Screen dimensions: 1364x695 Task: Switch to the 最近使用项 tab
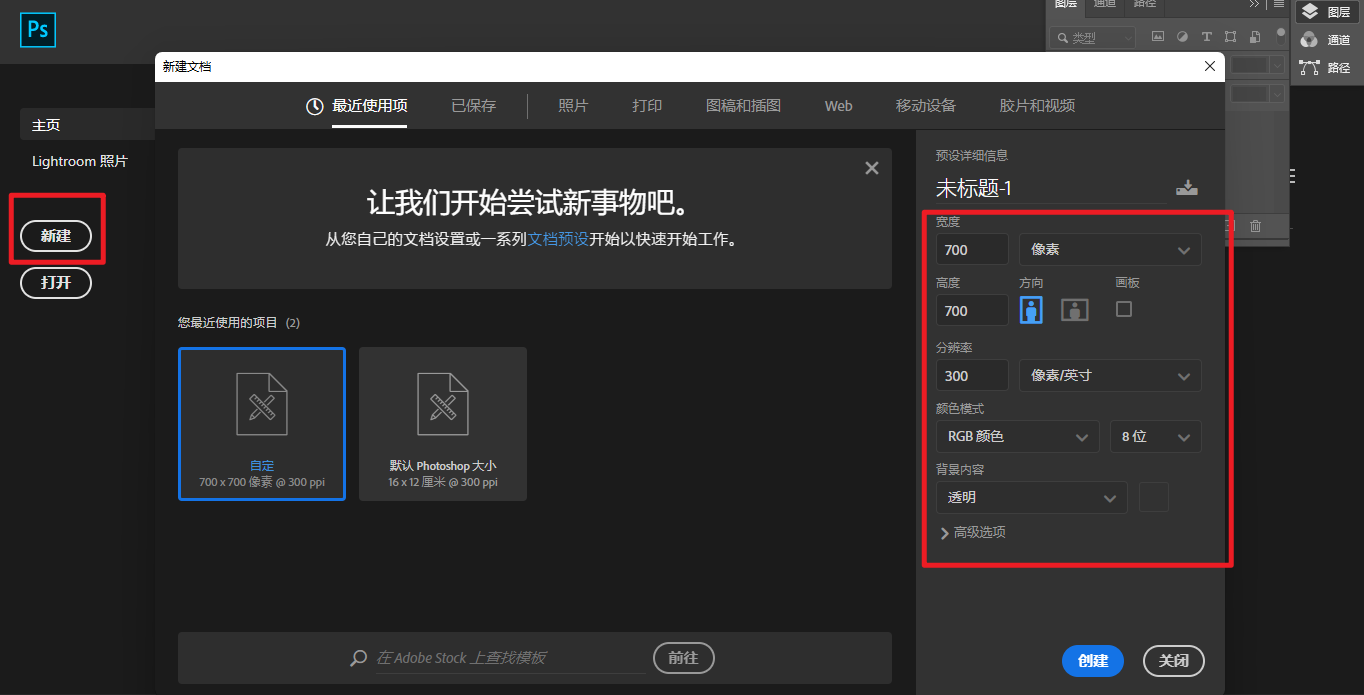(x=369, y=106)
